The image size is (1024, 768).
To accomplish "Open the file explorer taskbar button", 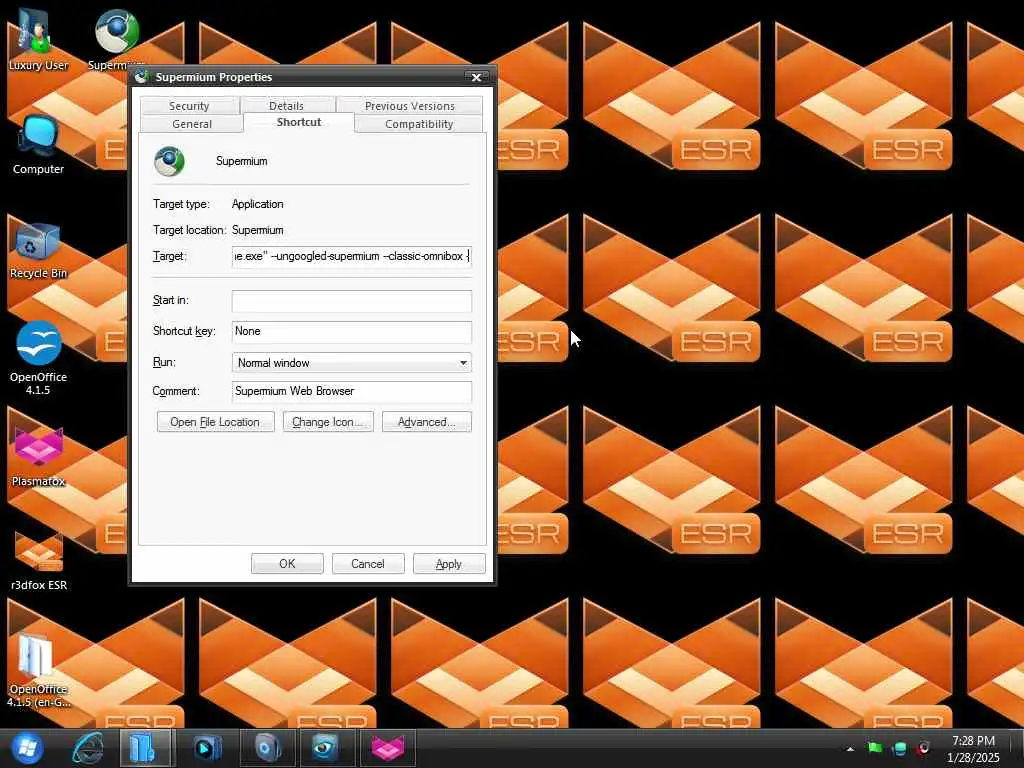I will click(146, 748).
